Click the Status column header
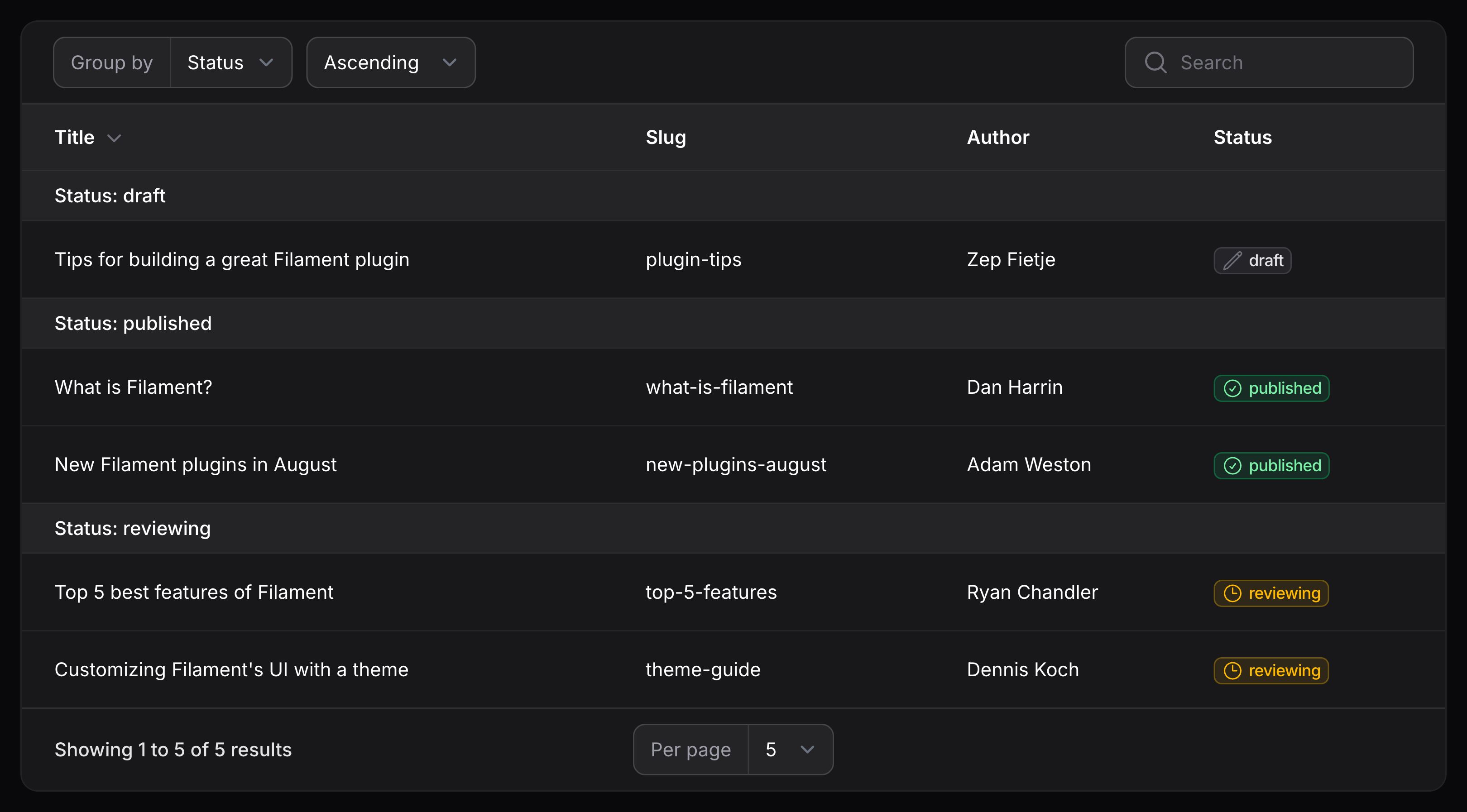1467x812 pixels. point(1242,137)
